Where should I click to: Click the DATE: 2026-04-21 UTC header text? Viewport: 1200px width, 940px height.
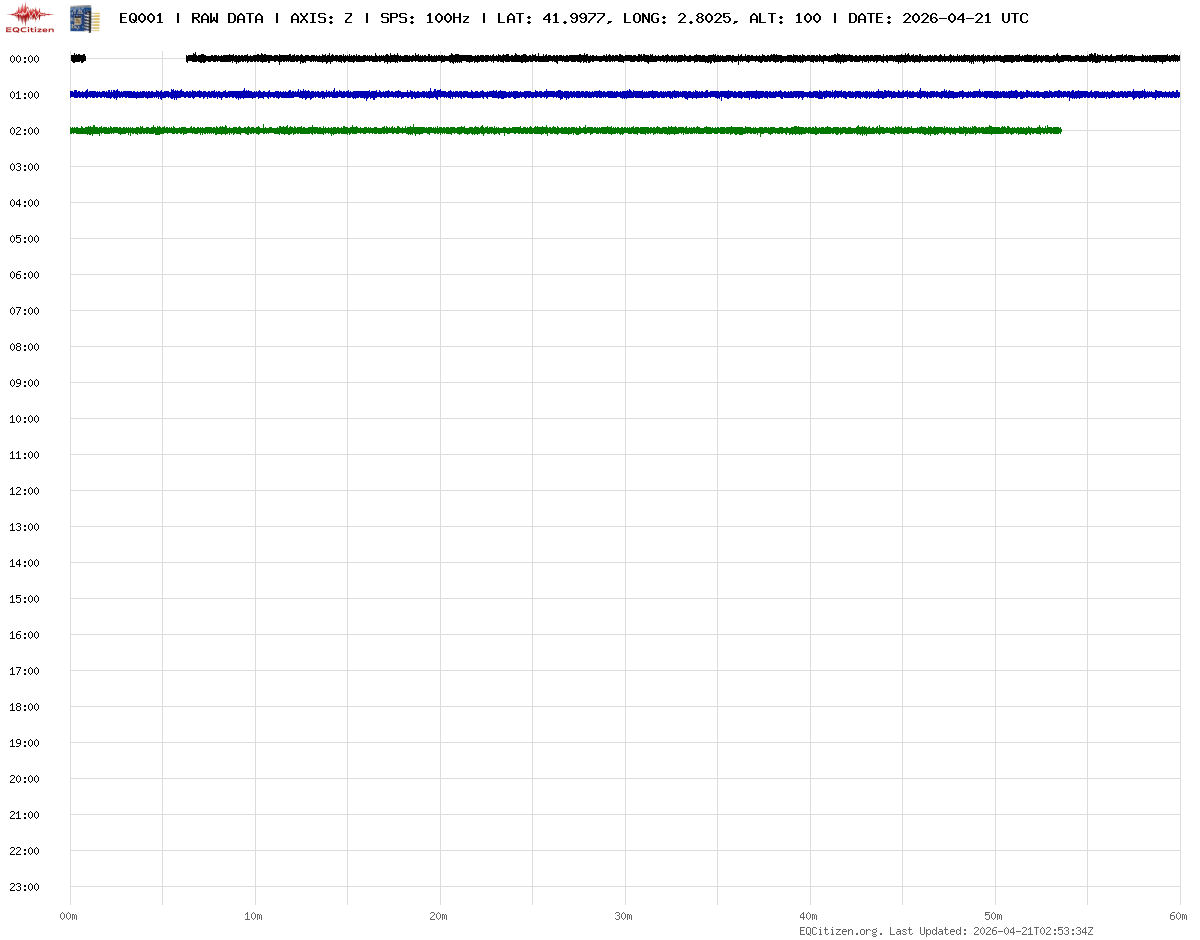pos(938,18)
